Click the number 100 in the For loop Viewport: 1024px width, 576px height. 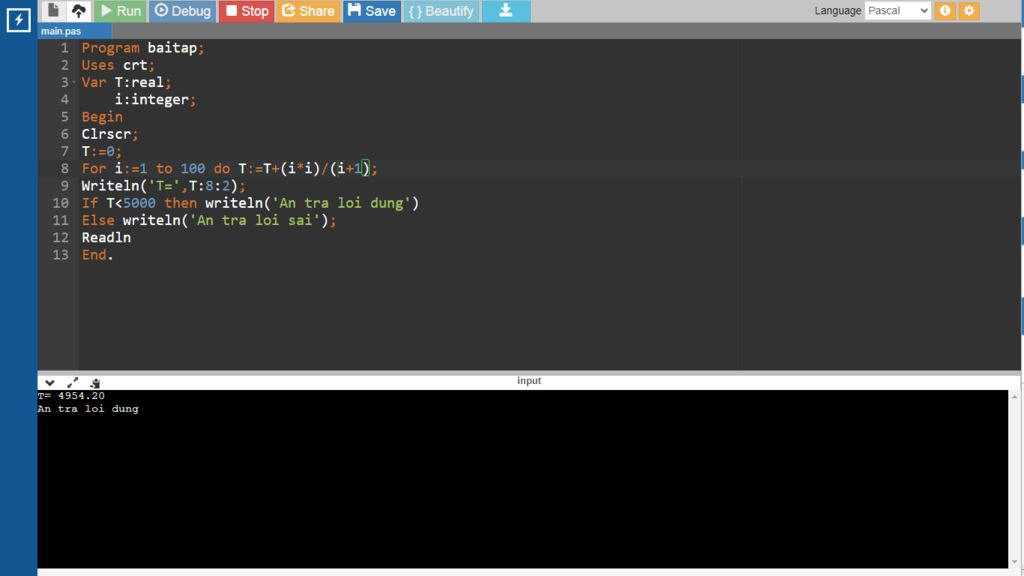pyautogui.click(x=193, y=168)
